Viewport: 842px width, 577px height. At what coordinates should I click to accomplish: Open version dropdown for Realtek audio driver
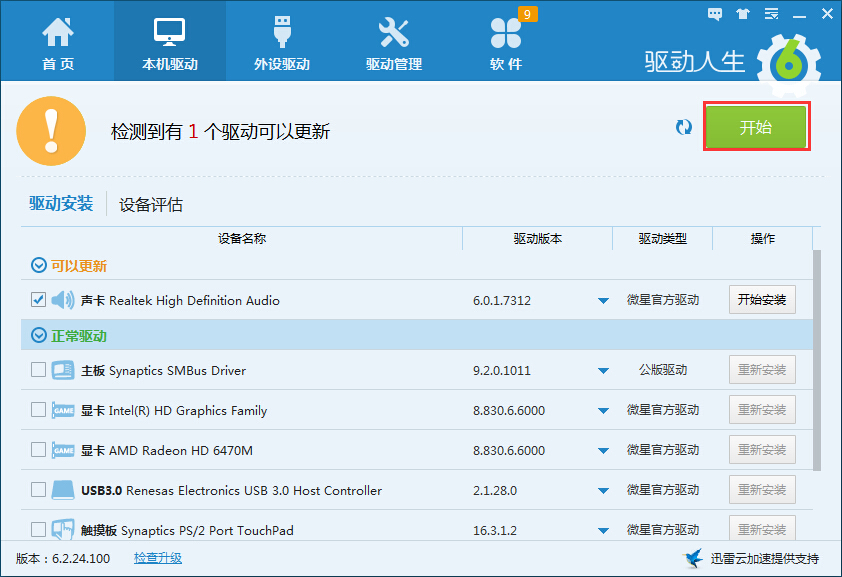tap(603, 301)
